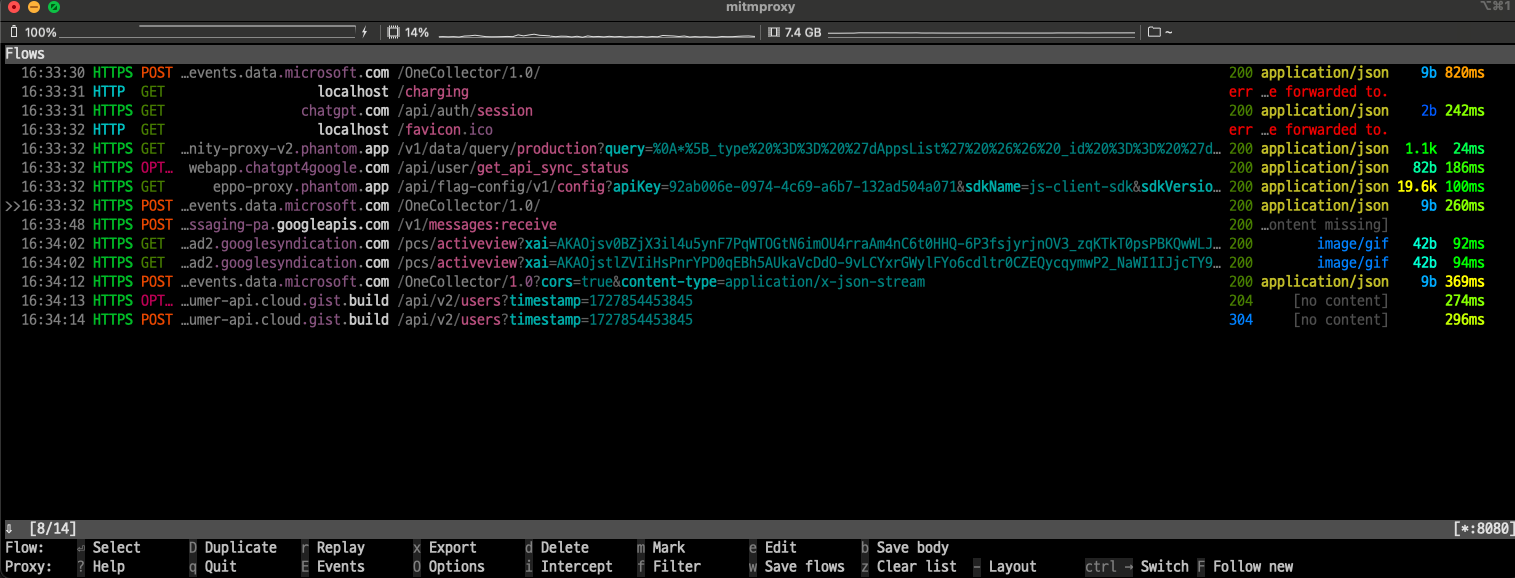Click the memory icon beside 7.4 GB
1515x578 pixels.
pyautogui.click(x=773, y=33)
